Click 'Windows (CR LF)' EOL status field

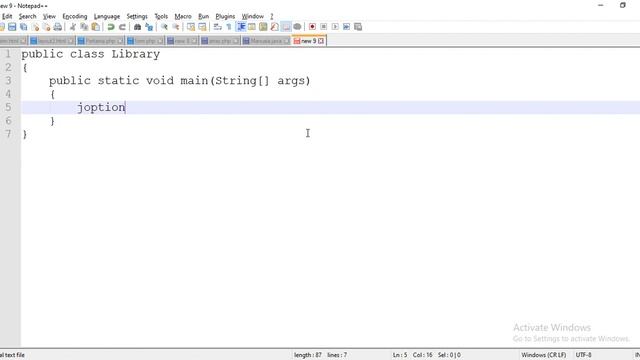pyautogui.click(x=544, y=355)
